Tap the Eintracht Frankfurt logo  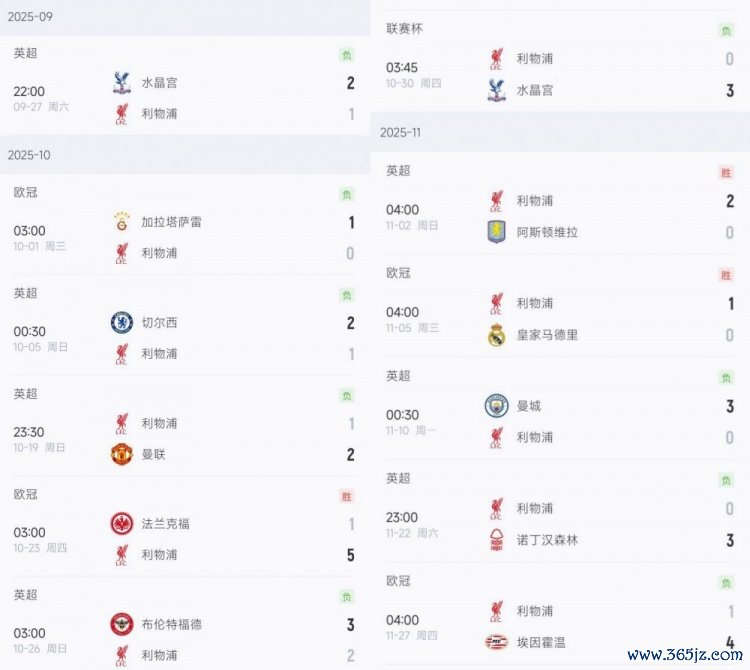coord(122,523)
